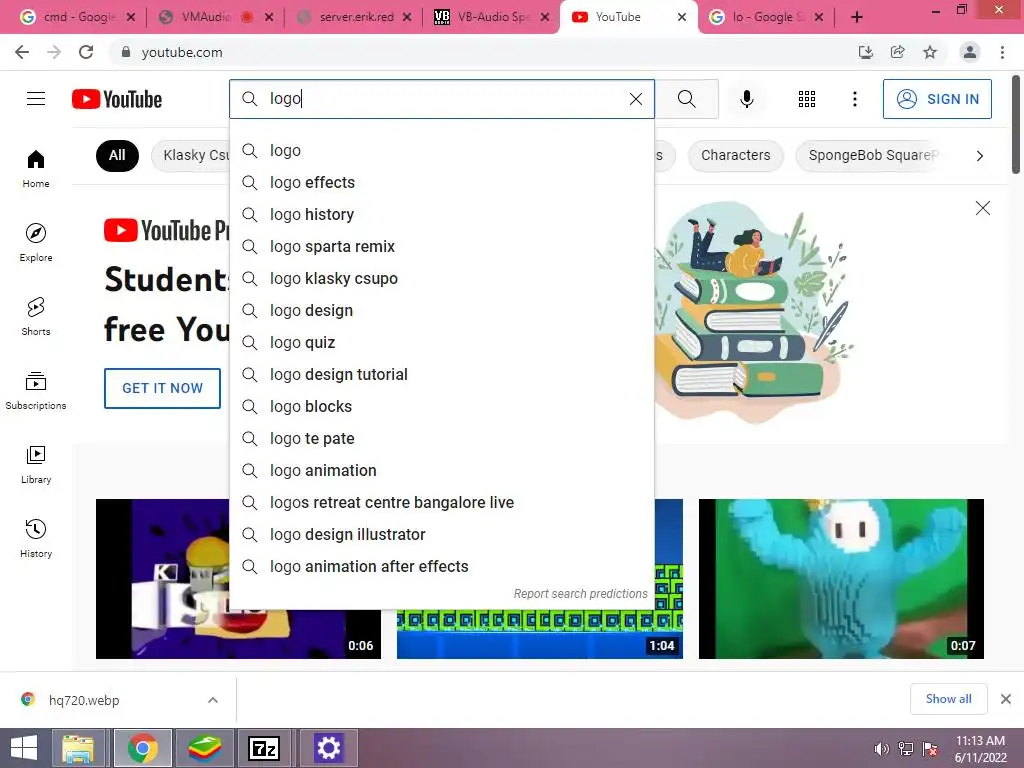Open a new Chrome tab
The image size is (1024, 768).
(x=857, y=17)
